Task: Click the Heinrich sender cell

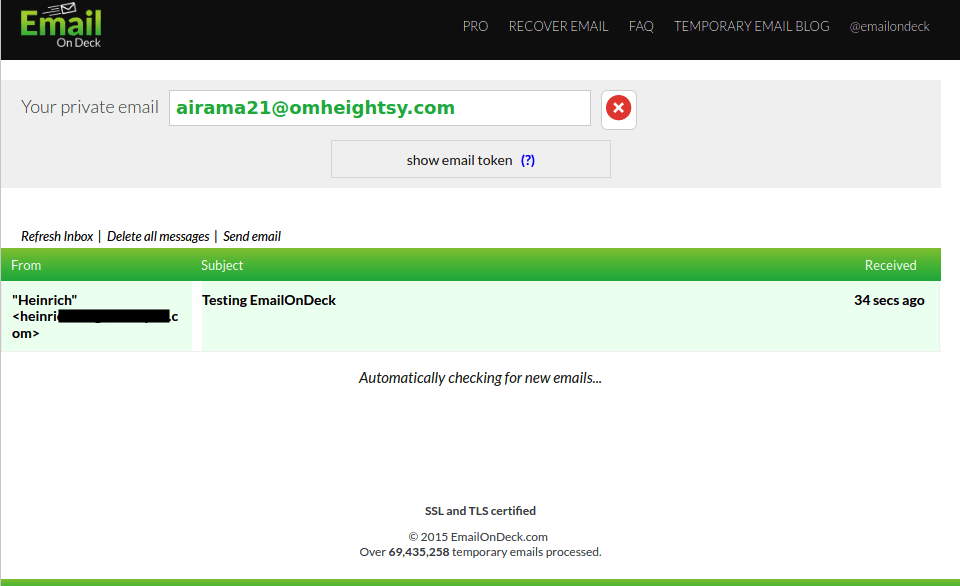Action: [x=97, y=317]
